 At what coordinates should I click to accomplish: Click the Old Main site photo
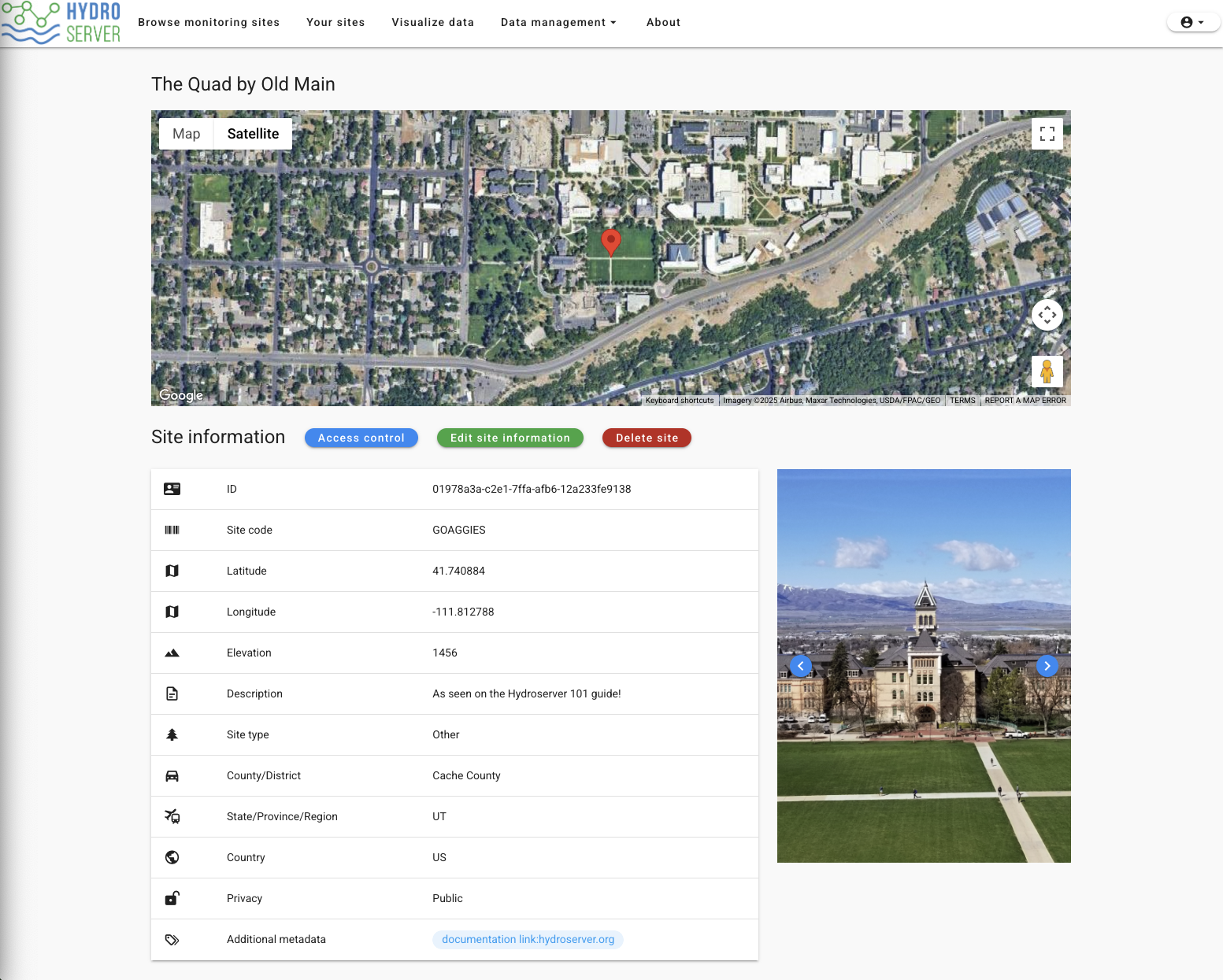point(924,666)
